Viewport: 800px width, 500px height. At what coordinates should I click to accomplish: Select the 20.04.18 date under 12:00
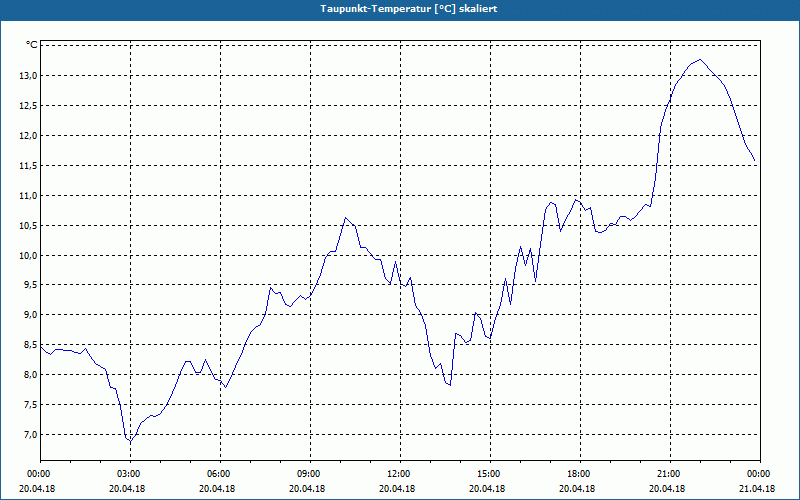397,489
